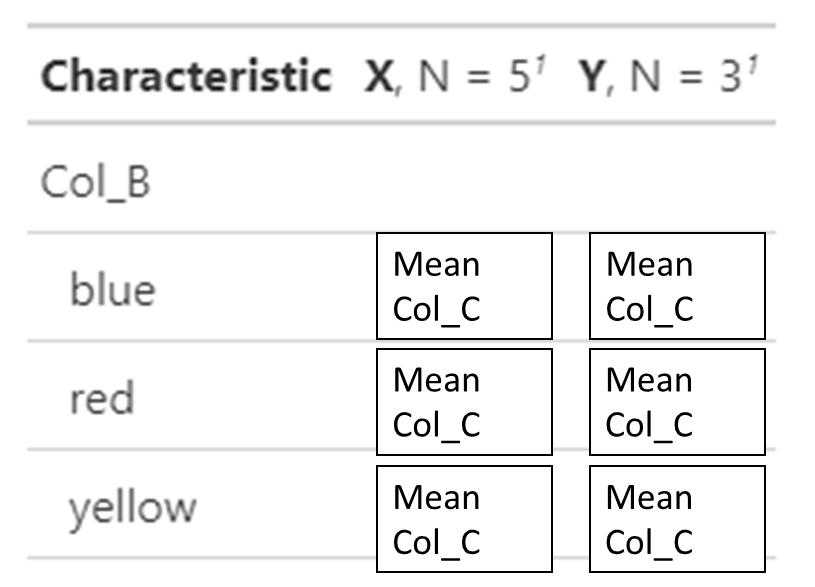Select the blue row label

pyautogui.click(x=112, y=288)
